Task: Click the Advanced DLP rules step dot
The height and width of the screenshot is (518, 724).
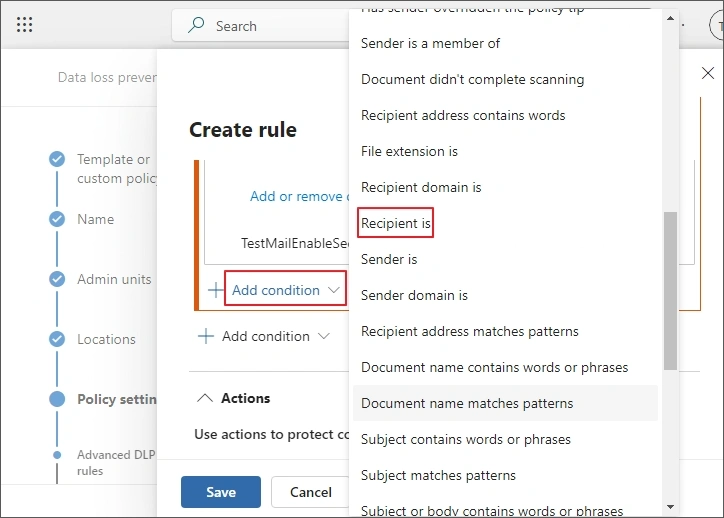Action: (x=57, y=455)
